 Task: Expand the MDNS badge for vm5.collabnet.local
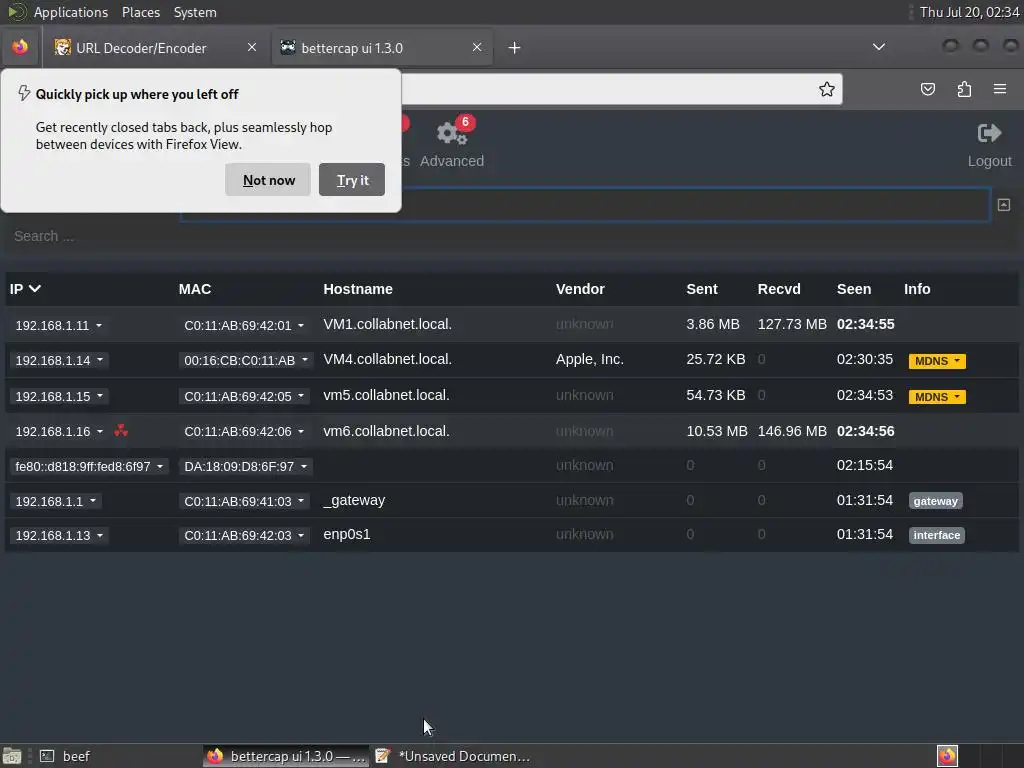tap(936, 396)
